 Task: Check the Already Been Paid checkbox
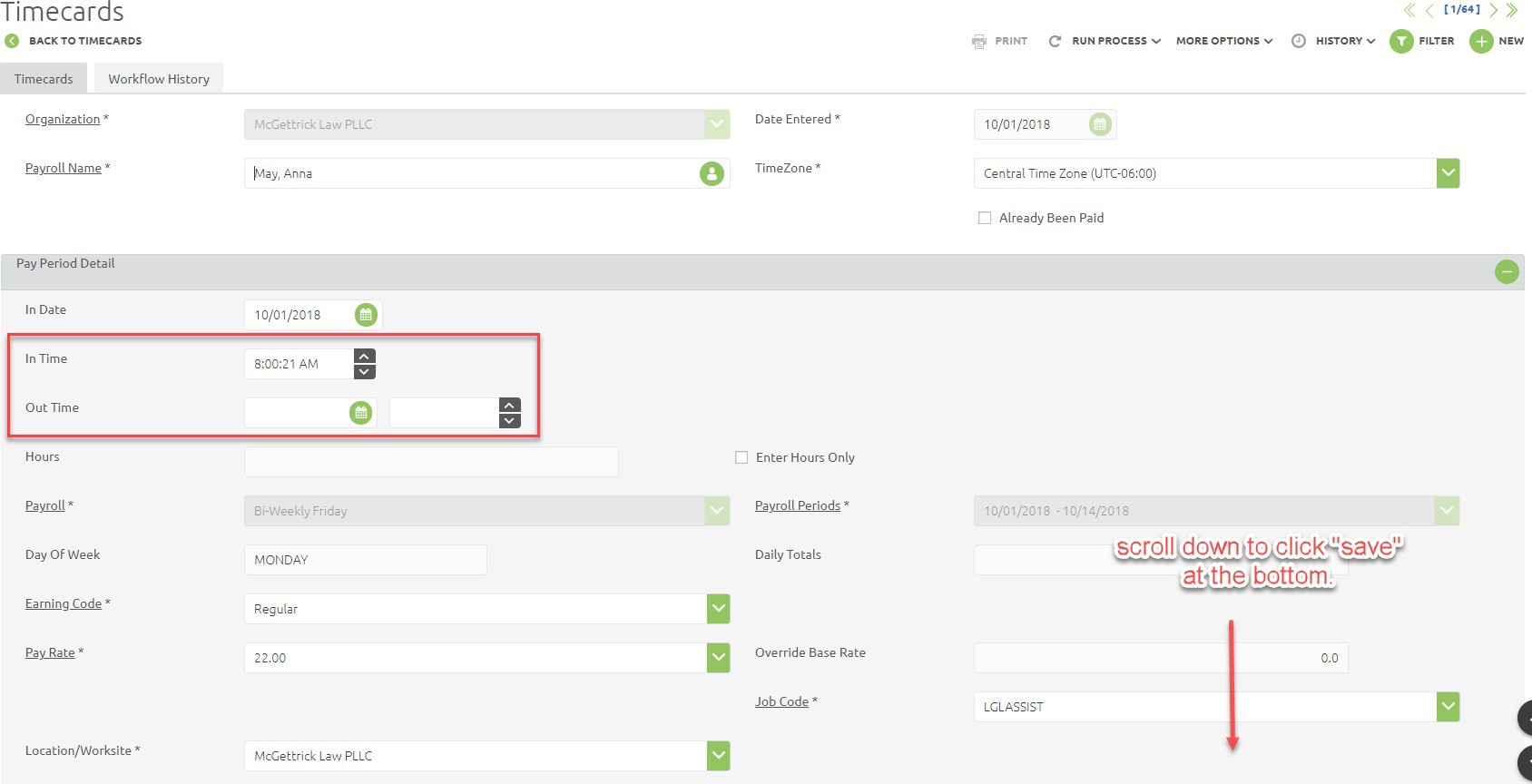click(985, 218)
